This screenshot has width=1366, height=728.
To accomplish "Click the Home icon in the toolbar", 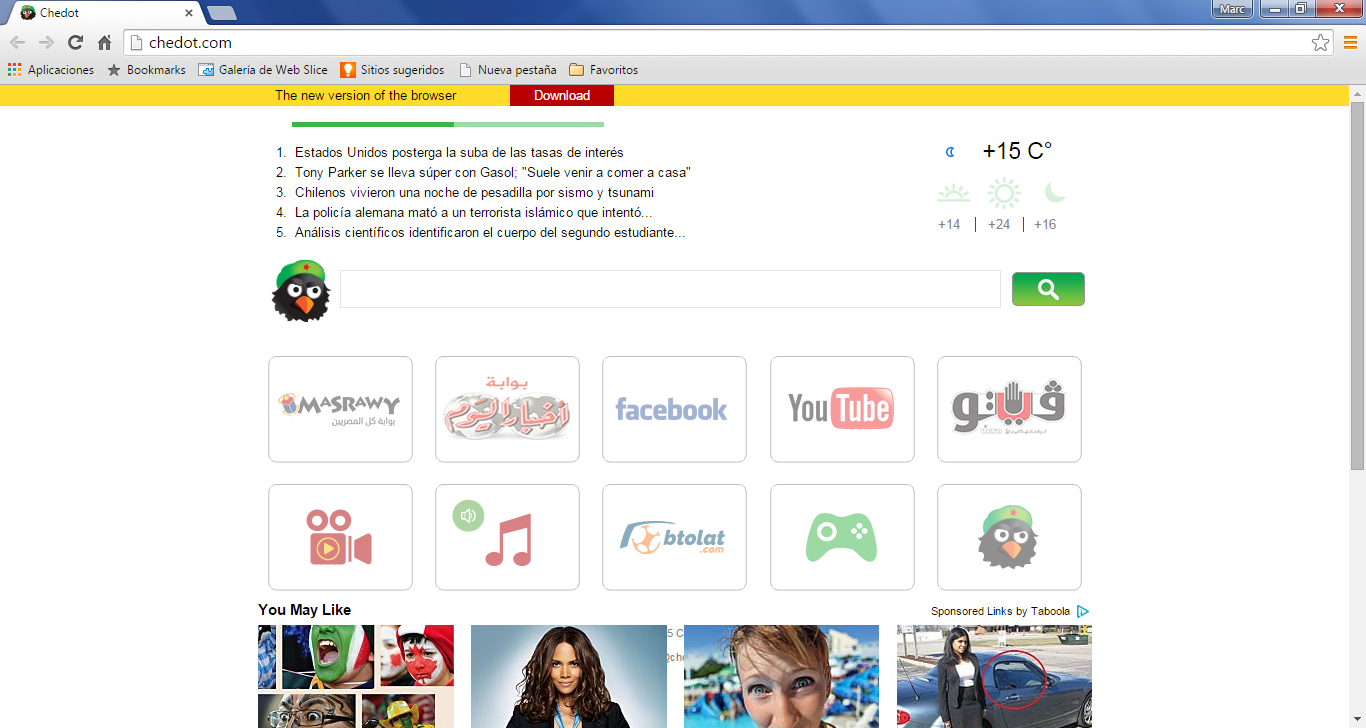I will (104, 42).
